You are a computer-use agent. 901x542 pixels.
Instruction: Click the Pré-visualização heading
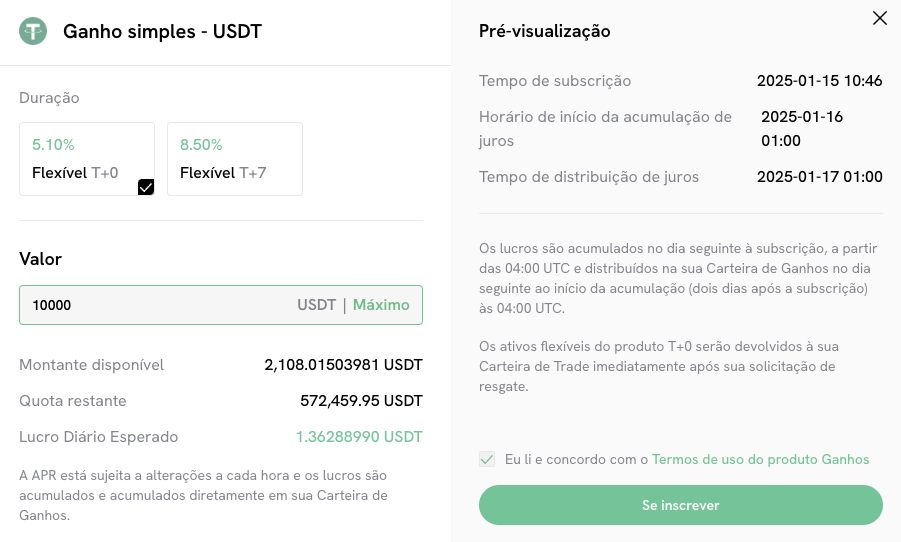(x=545, y=31)
